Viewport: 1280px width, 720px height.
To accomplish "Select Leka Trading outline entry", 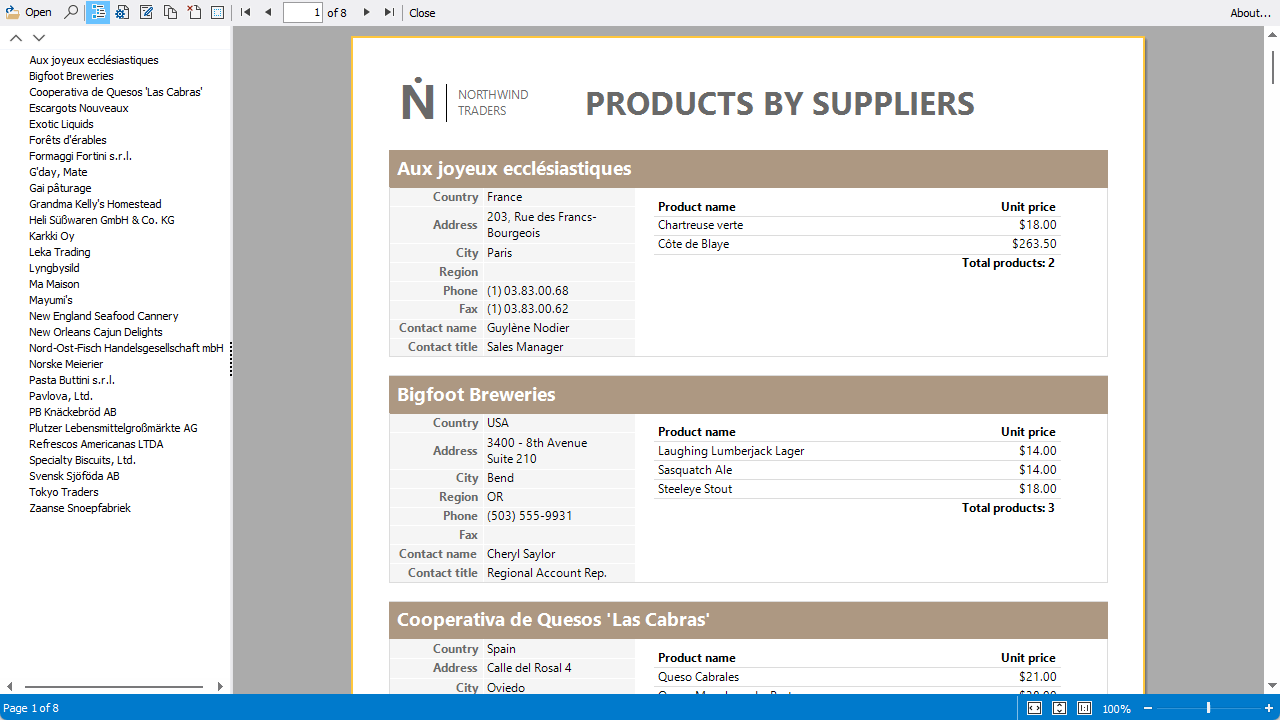I will point(60,252).
